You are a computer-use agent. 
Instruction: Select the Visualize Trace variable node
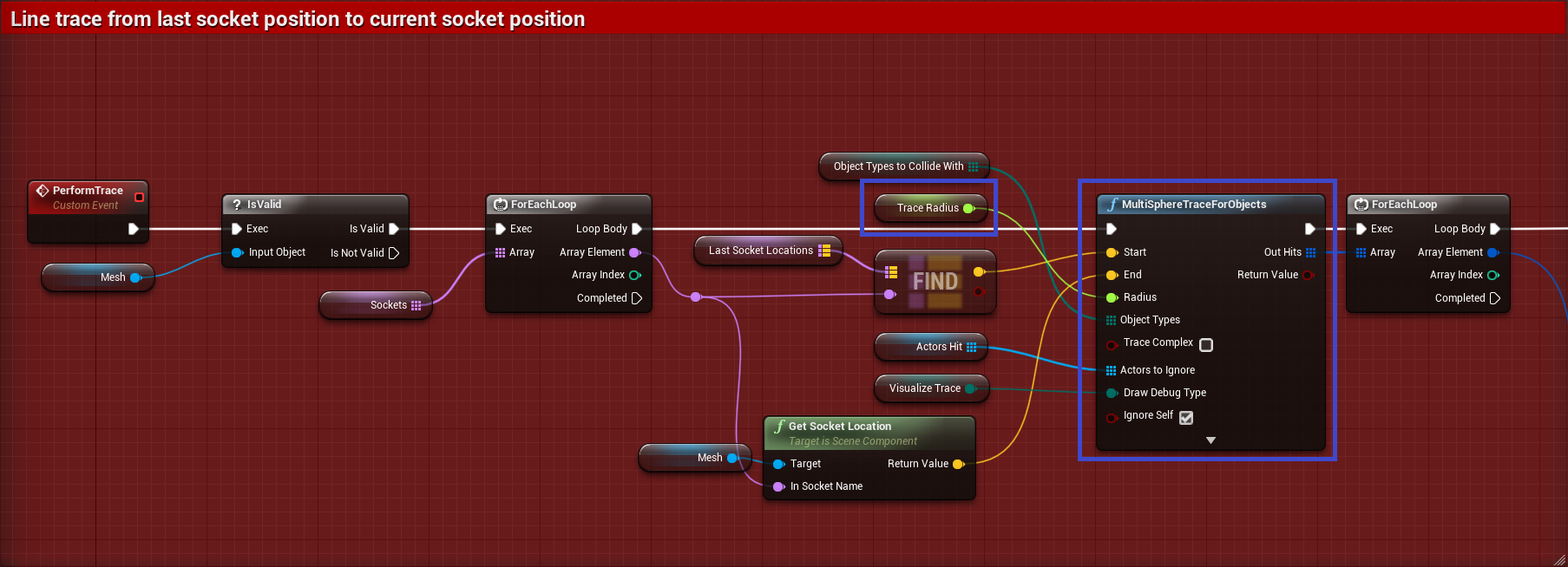coord(923,388)
